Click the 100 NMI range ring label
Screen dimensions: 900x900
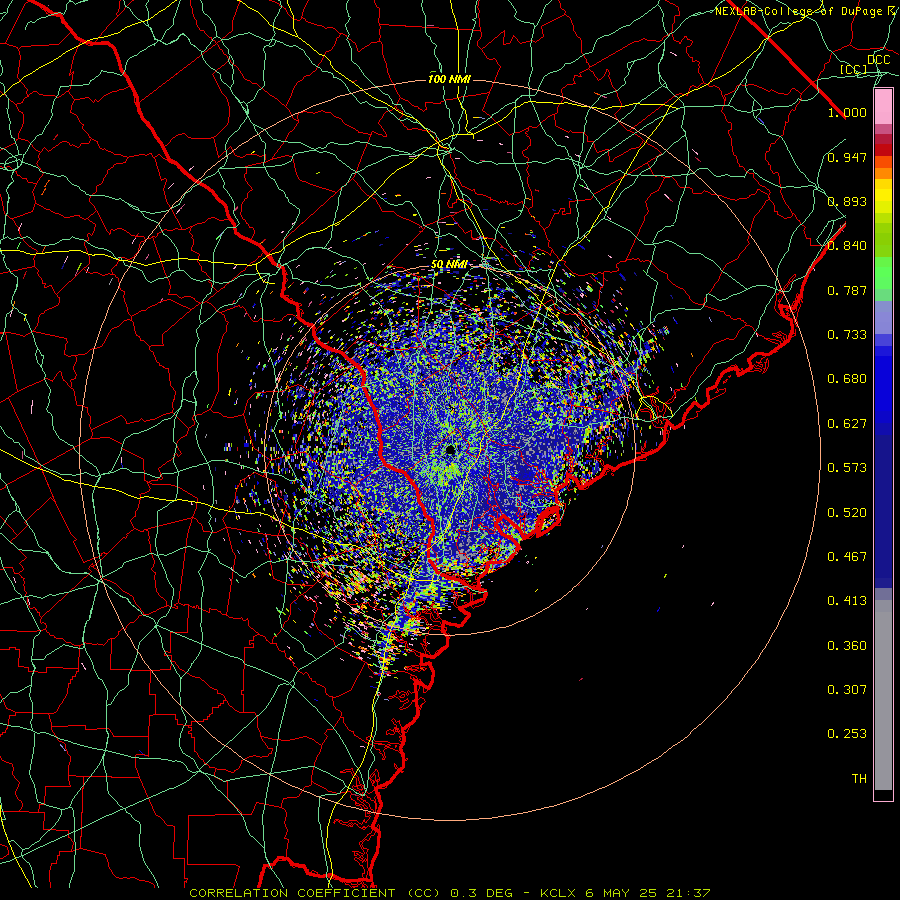pos(449,79)
